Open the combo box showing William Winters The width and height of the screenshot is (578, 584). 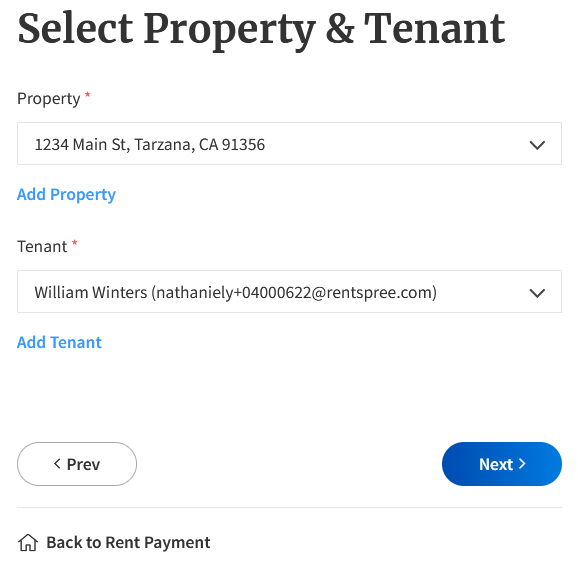(x=289, y=292)
